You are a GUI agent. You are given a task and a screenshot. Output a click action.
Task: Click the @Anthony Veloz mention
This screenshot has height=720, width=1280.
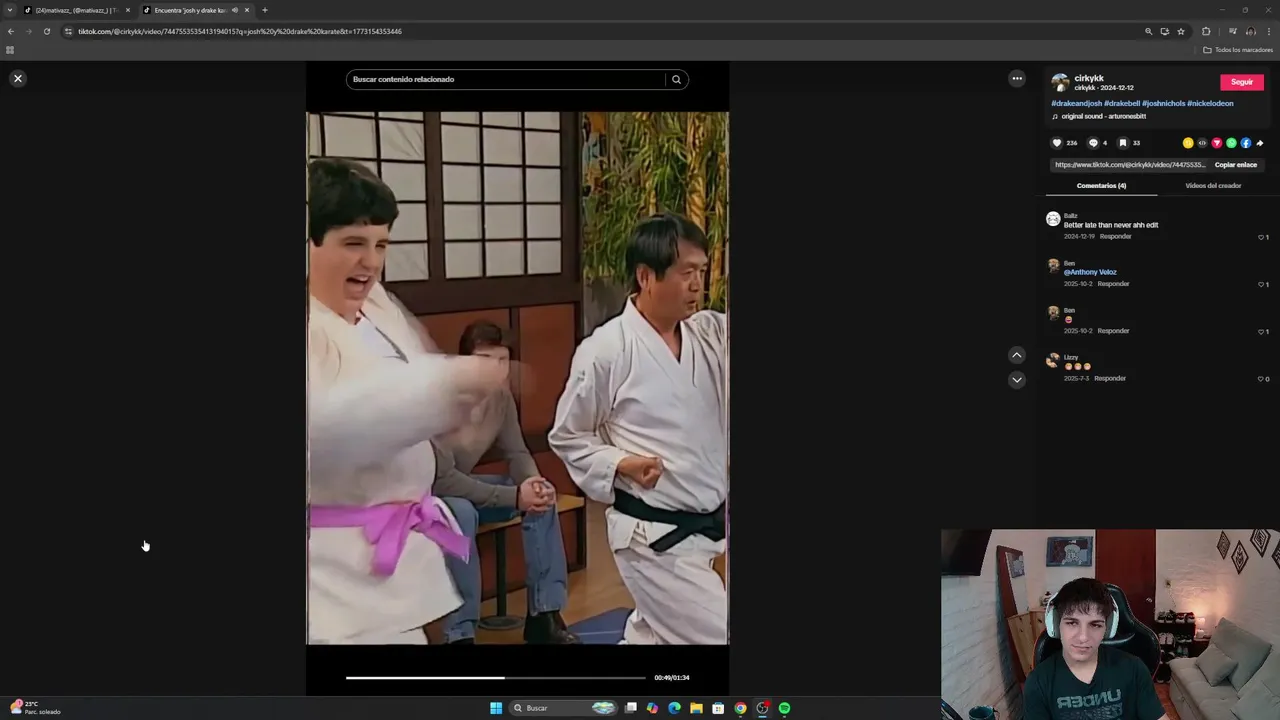click(x=1090, y=272)
